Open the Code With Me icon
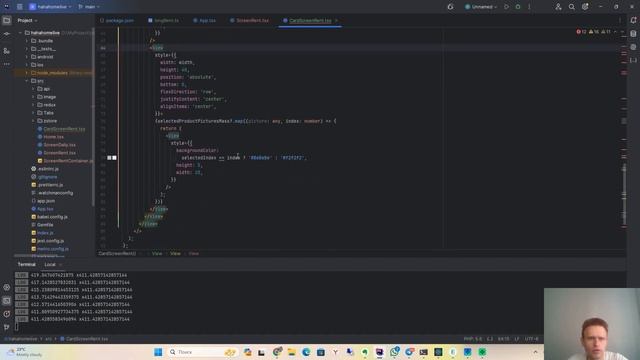 coord(558,7)
